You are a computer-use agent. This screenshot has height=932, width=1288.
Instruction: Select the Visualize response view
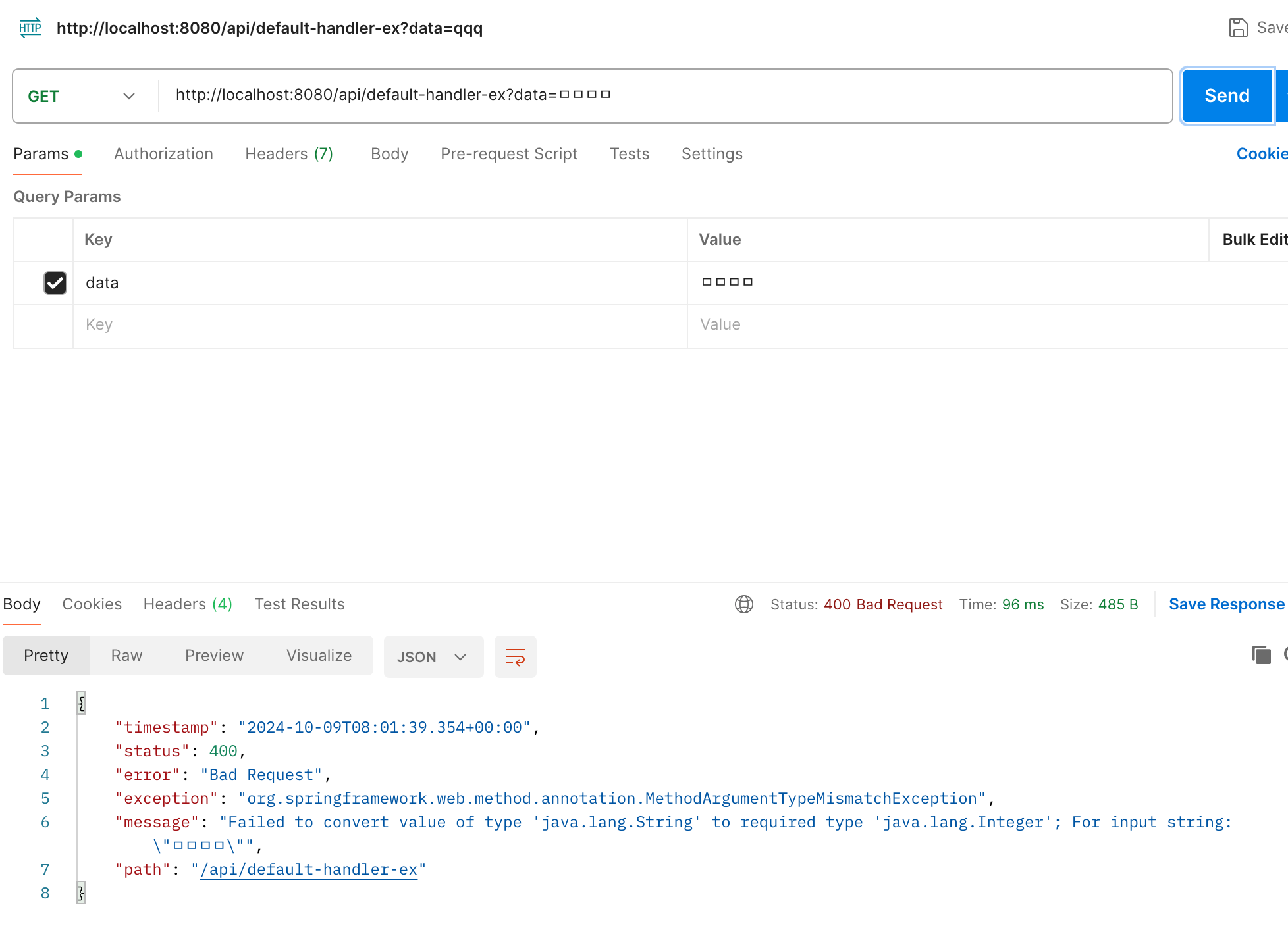[x=319, y=656]
